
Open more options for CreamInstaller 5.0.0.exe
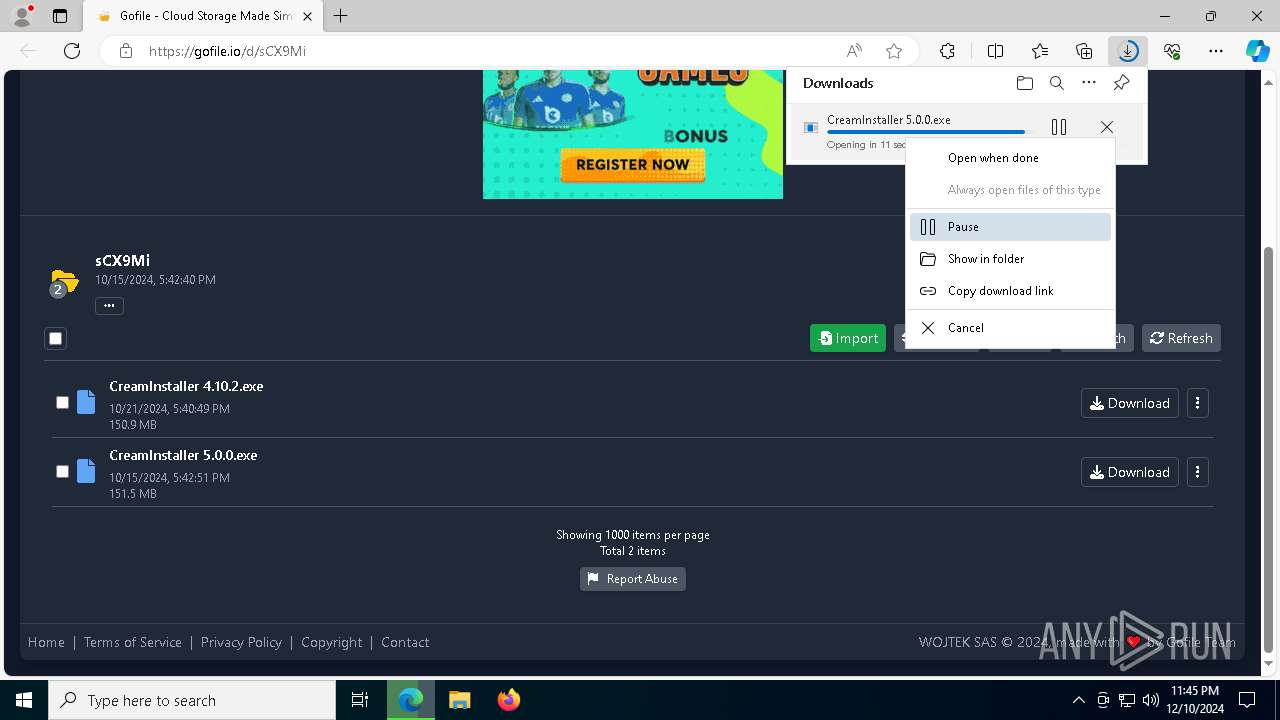click(1197, 472)
